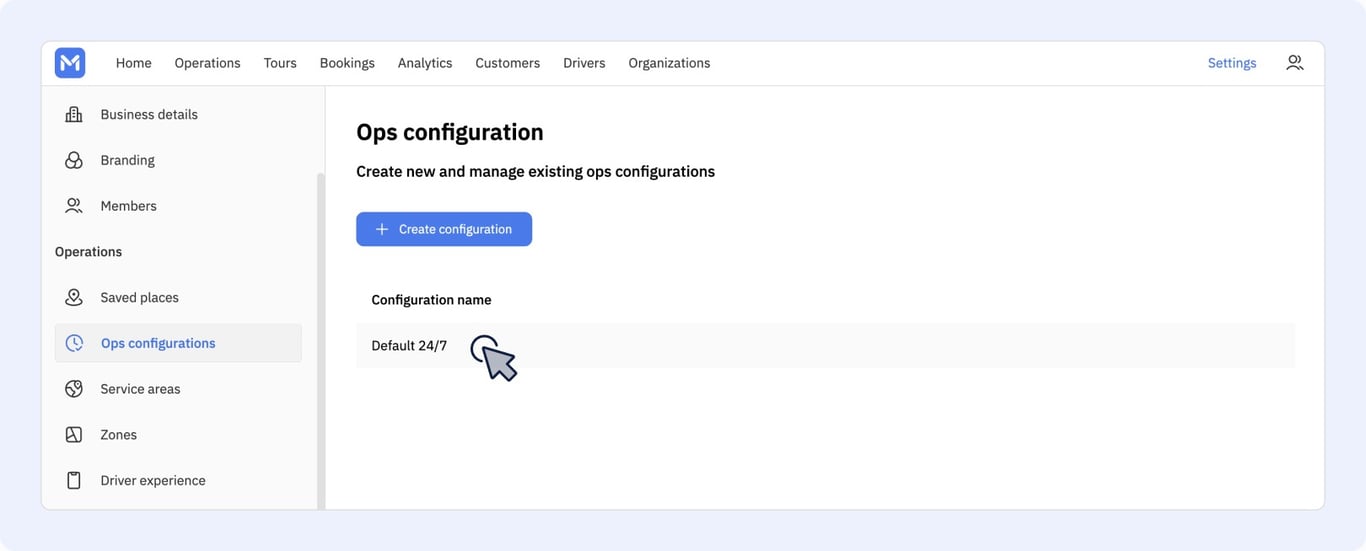Click the Ops configurations clock icon
The height and width of the screenshot is (551, 1366).
[74, 343]
